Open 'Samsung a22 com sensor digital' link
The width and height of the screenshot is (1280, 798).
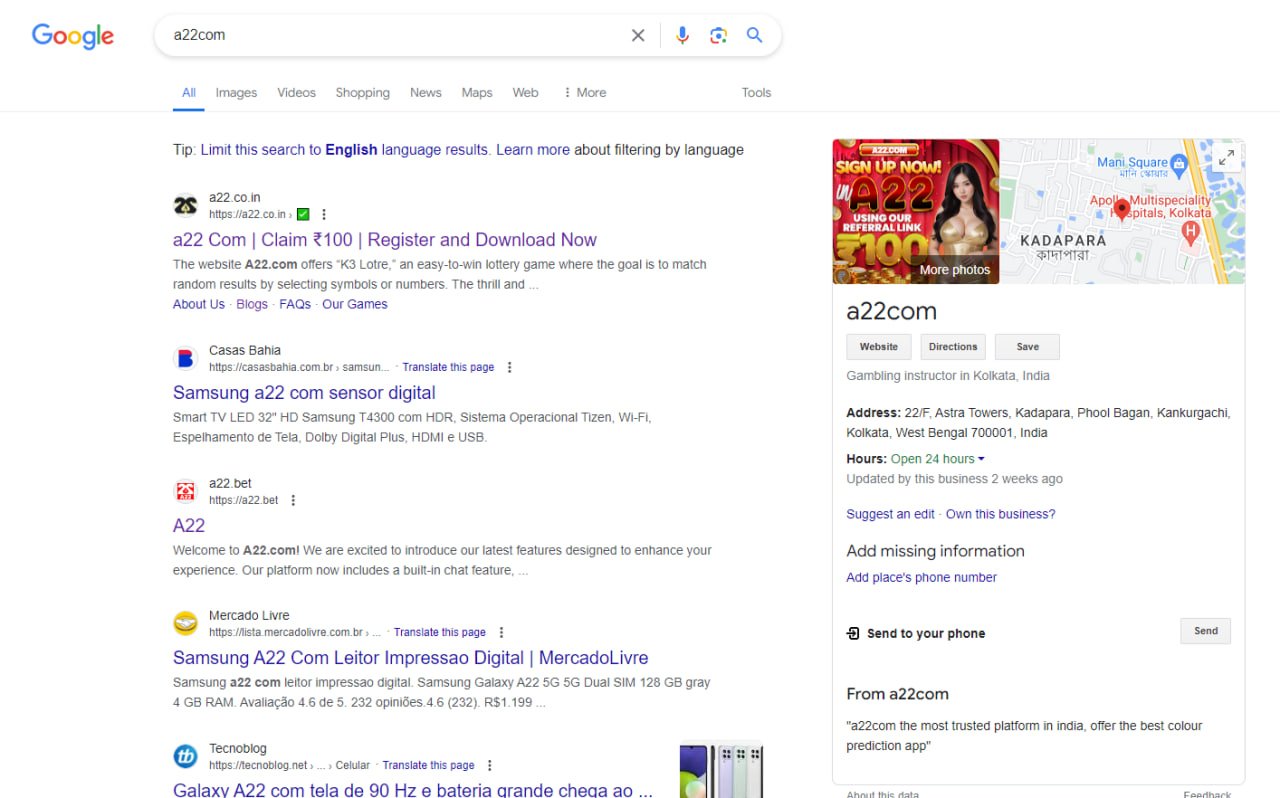[304, 393]
